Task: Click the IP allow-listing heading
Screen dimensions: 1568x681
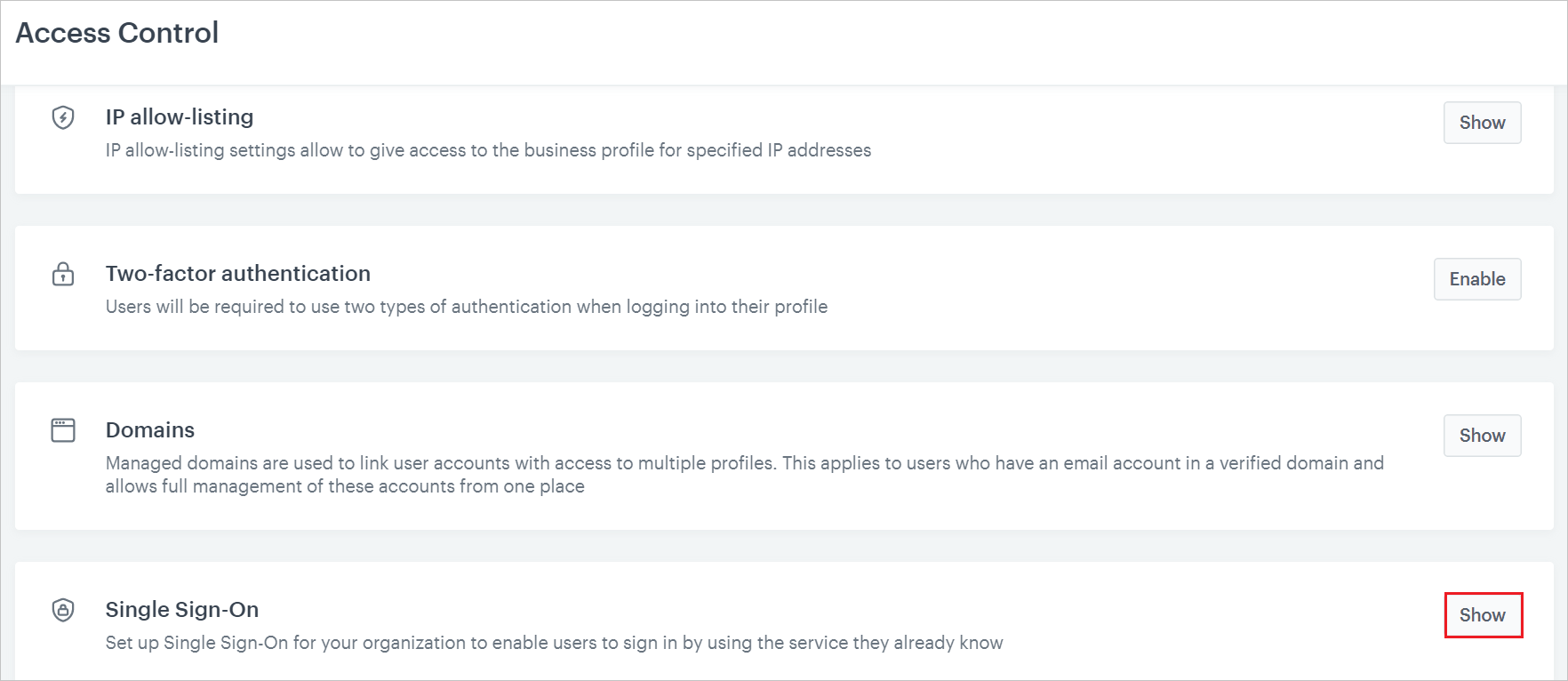Action: coord(180,117)
